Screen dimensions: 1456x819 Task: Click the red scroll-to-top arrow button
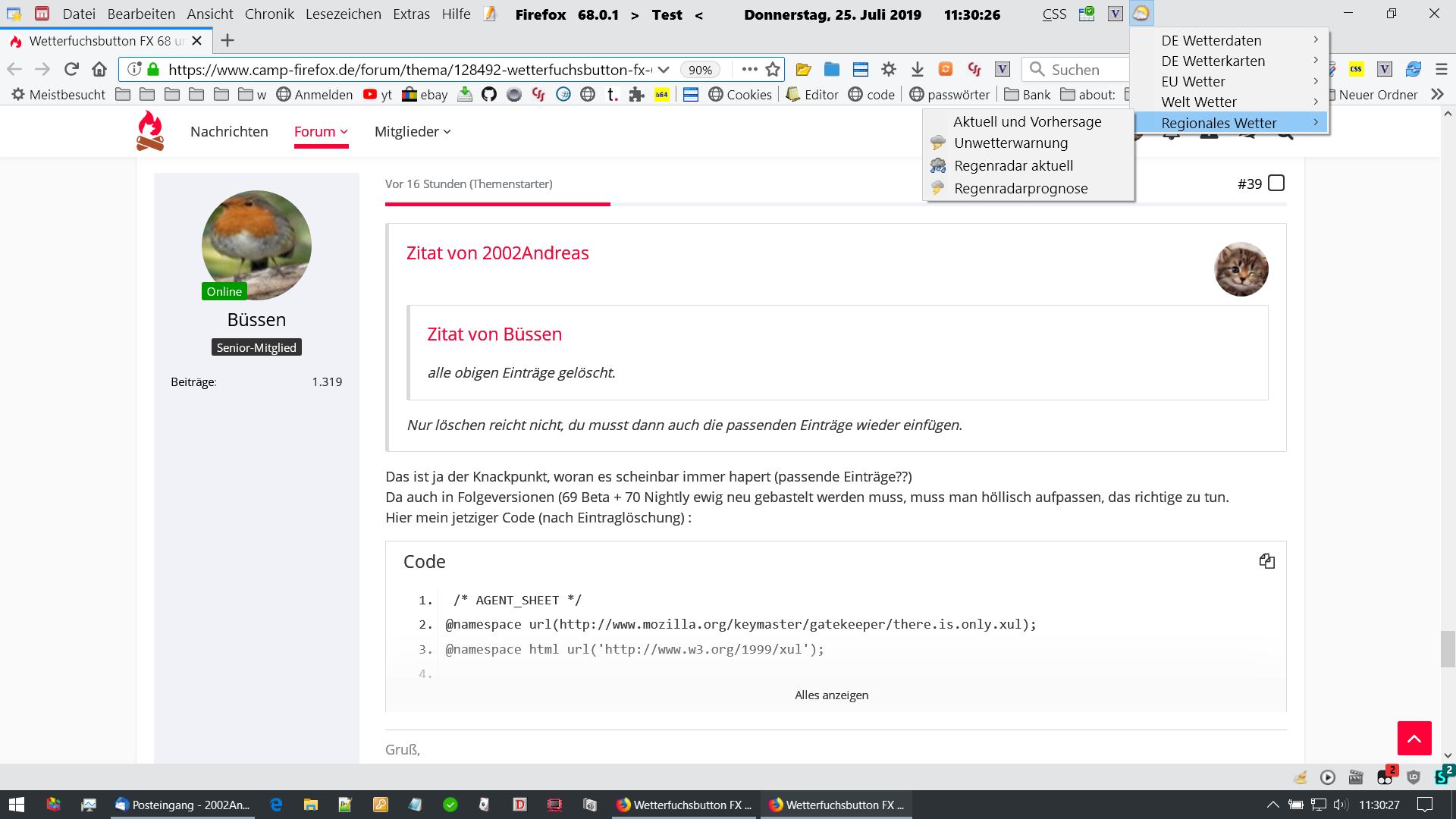pos(1414,738)
